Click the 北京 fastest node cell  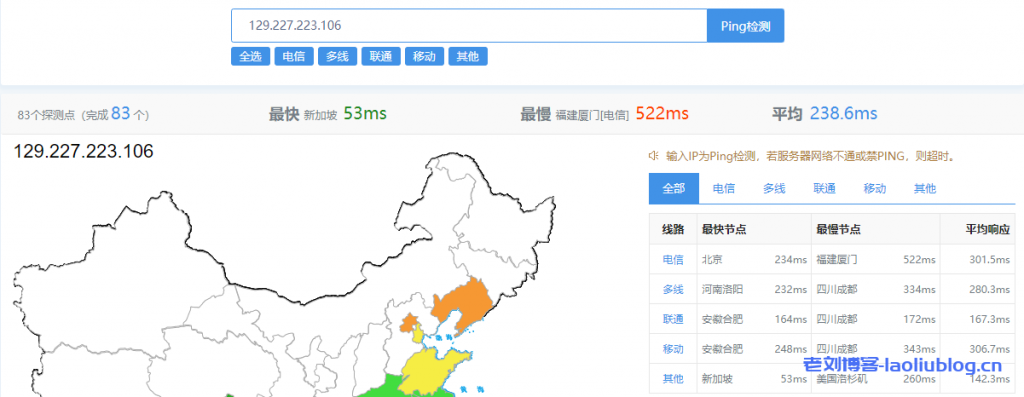[x=712, y=259]
